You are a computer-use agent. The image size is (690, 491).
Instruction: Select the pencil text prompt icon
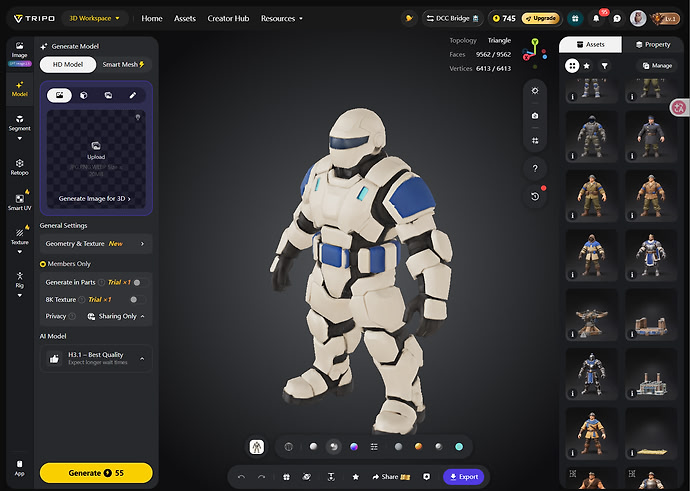132,95
